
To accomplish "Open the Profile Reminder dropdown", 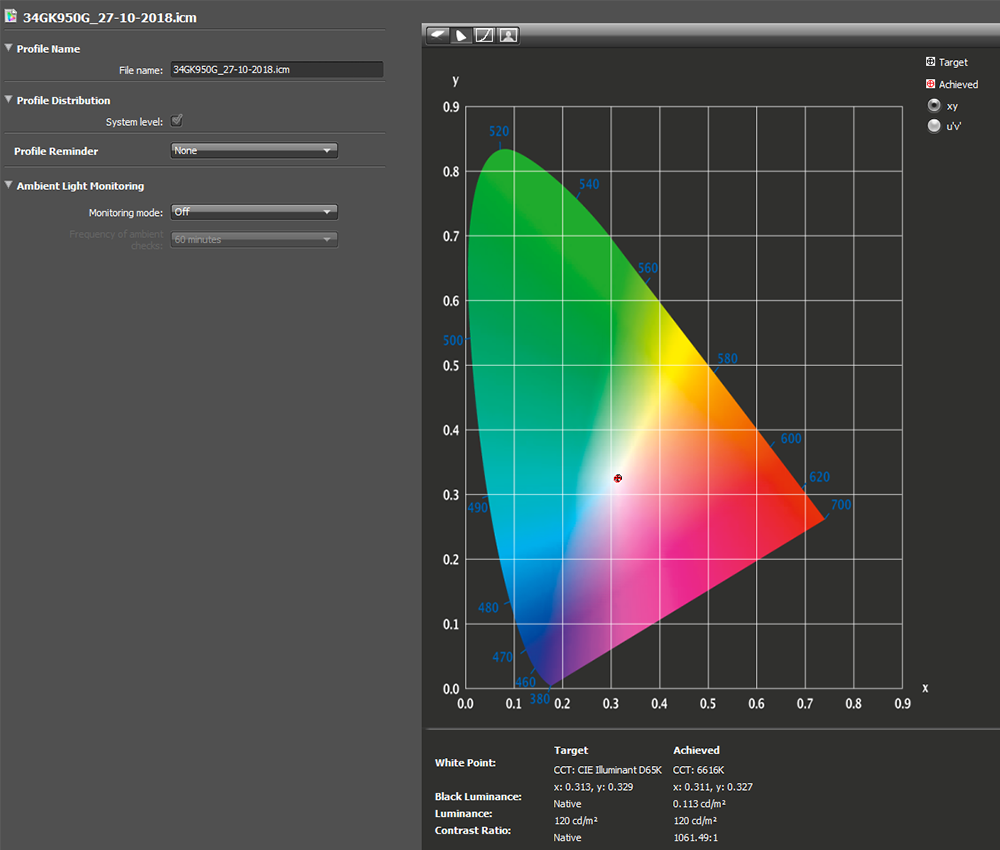I will click(x=254, y=151).
